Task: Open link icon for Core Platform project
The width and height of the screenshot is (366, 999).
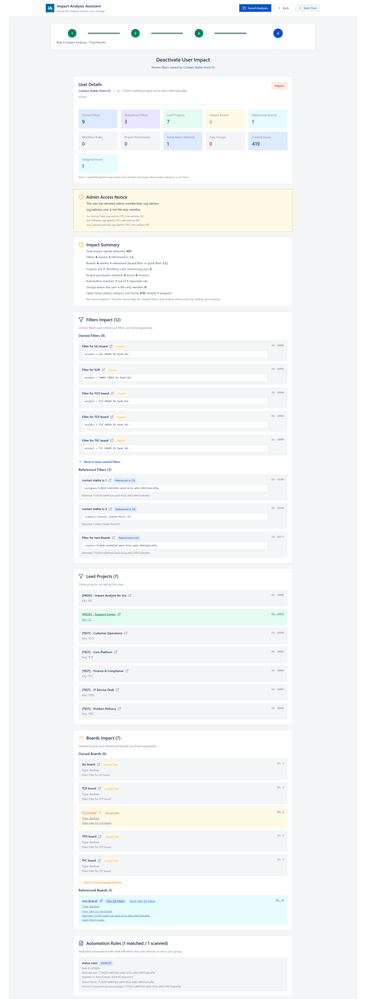Action: coord(117,652)
